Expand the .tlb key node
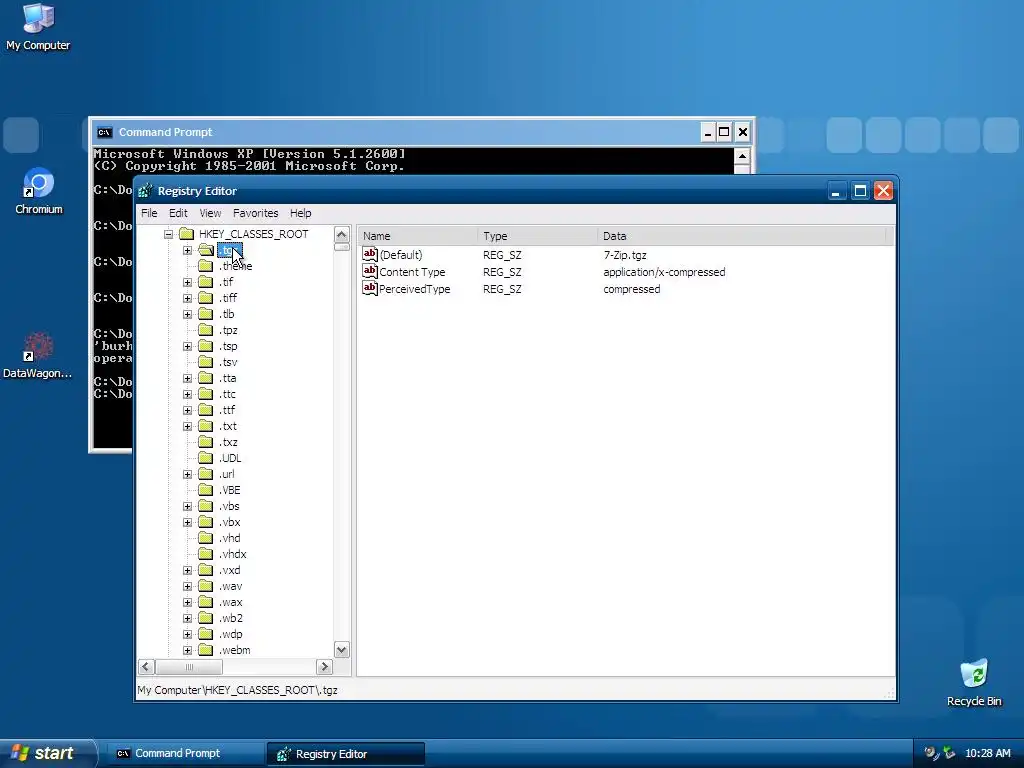The height and width of the screenshot is (768, 1024). coord(187,314)
